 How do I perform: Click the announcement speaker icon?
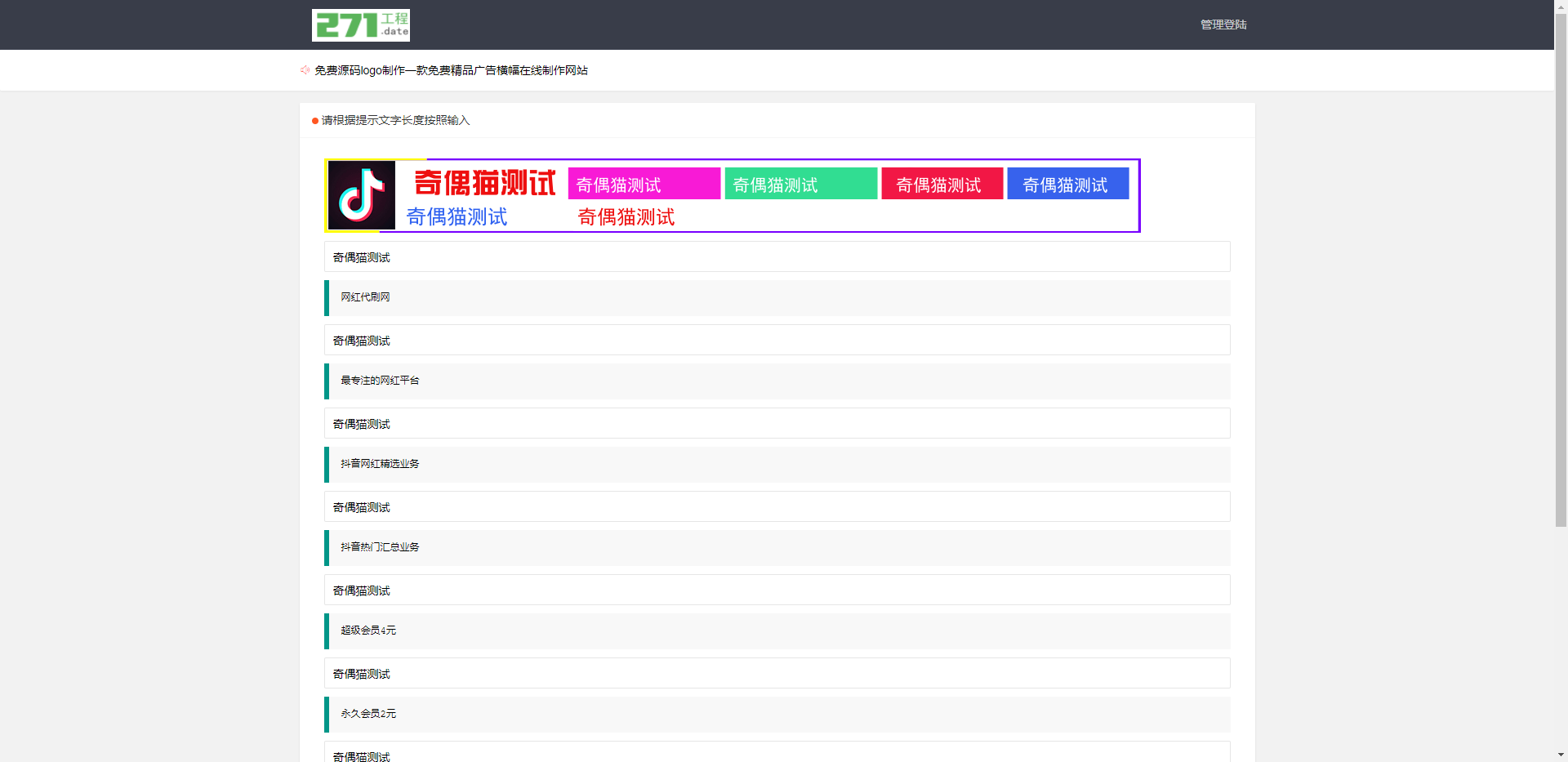click(305, 70)
